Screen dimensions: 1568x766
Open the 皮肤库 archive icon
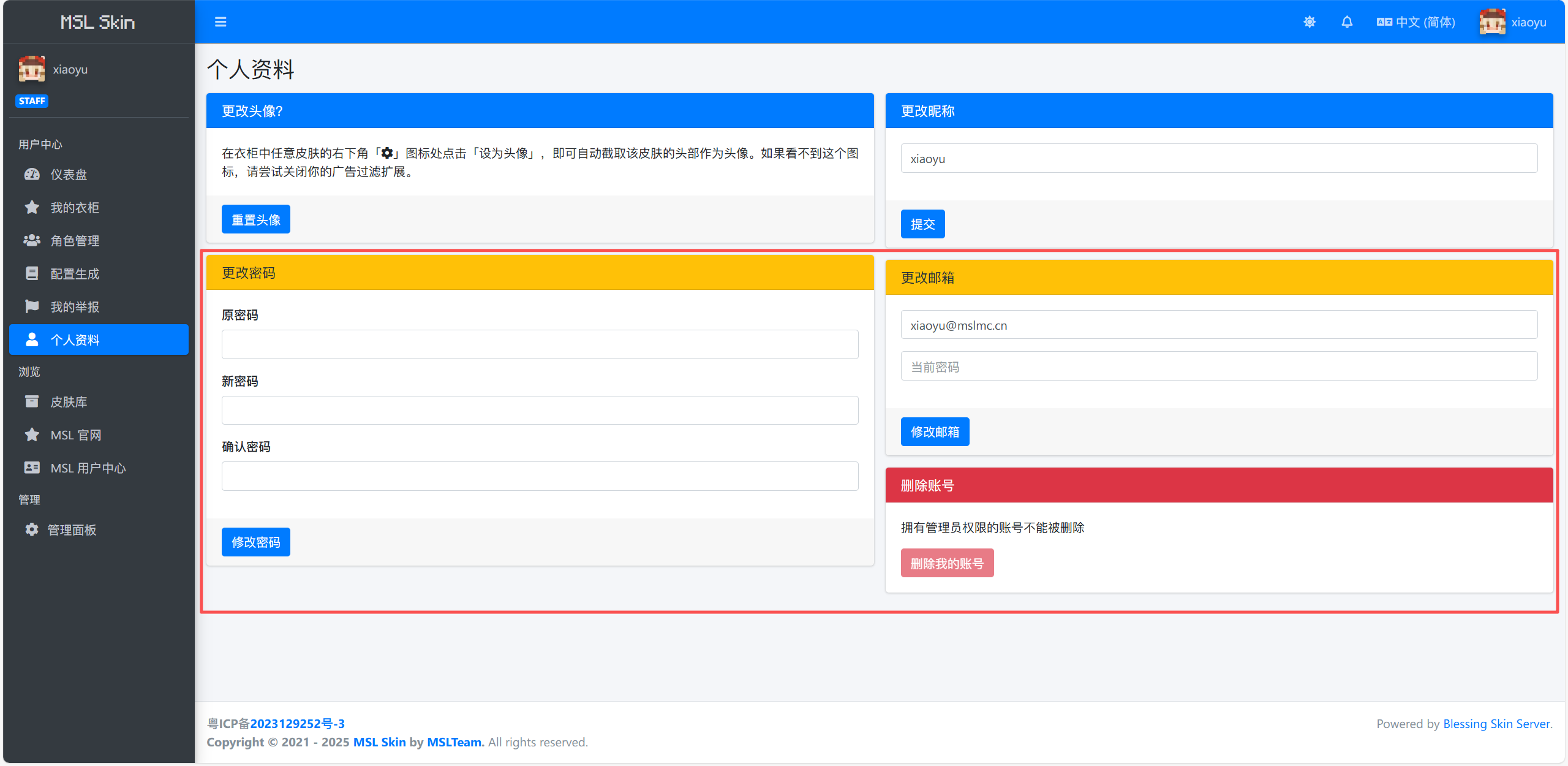tap(32, 402)
